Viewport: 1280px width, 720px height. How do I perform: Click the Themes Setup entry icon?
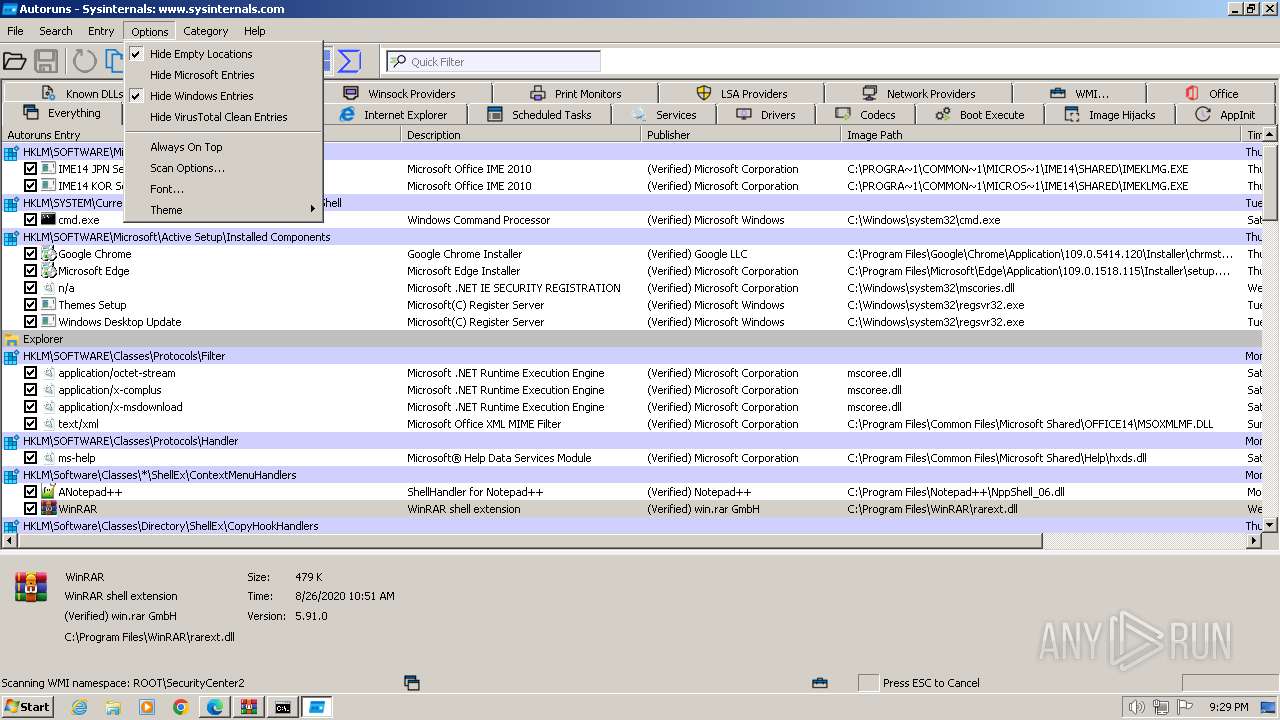click(48, 305)
